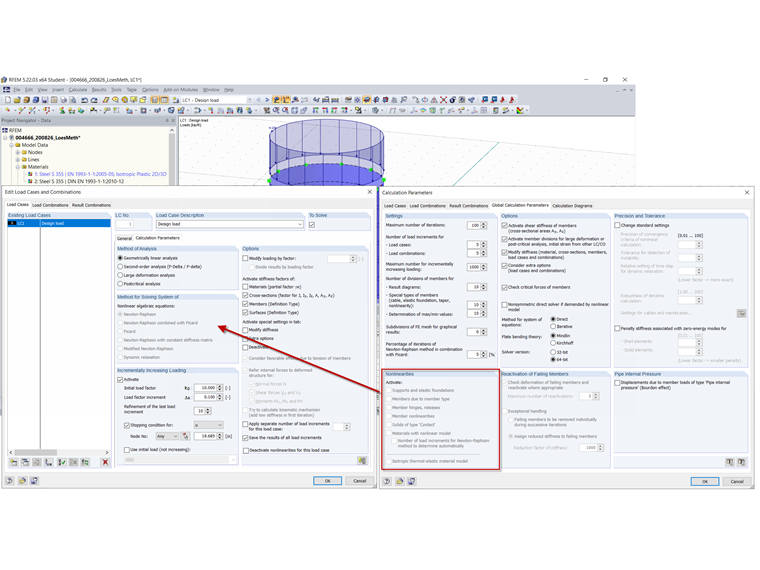Click the Open folder icon in RFEM toolbar
Image resolution: width=760 pixels, height=570 pixels.
point(17,100)
